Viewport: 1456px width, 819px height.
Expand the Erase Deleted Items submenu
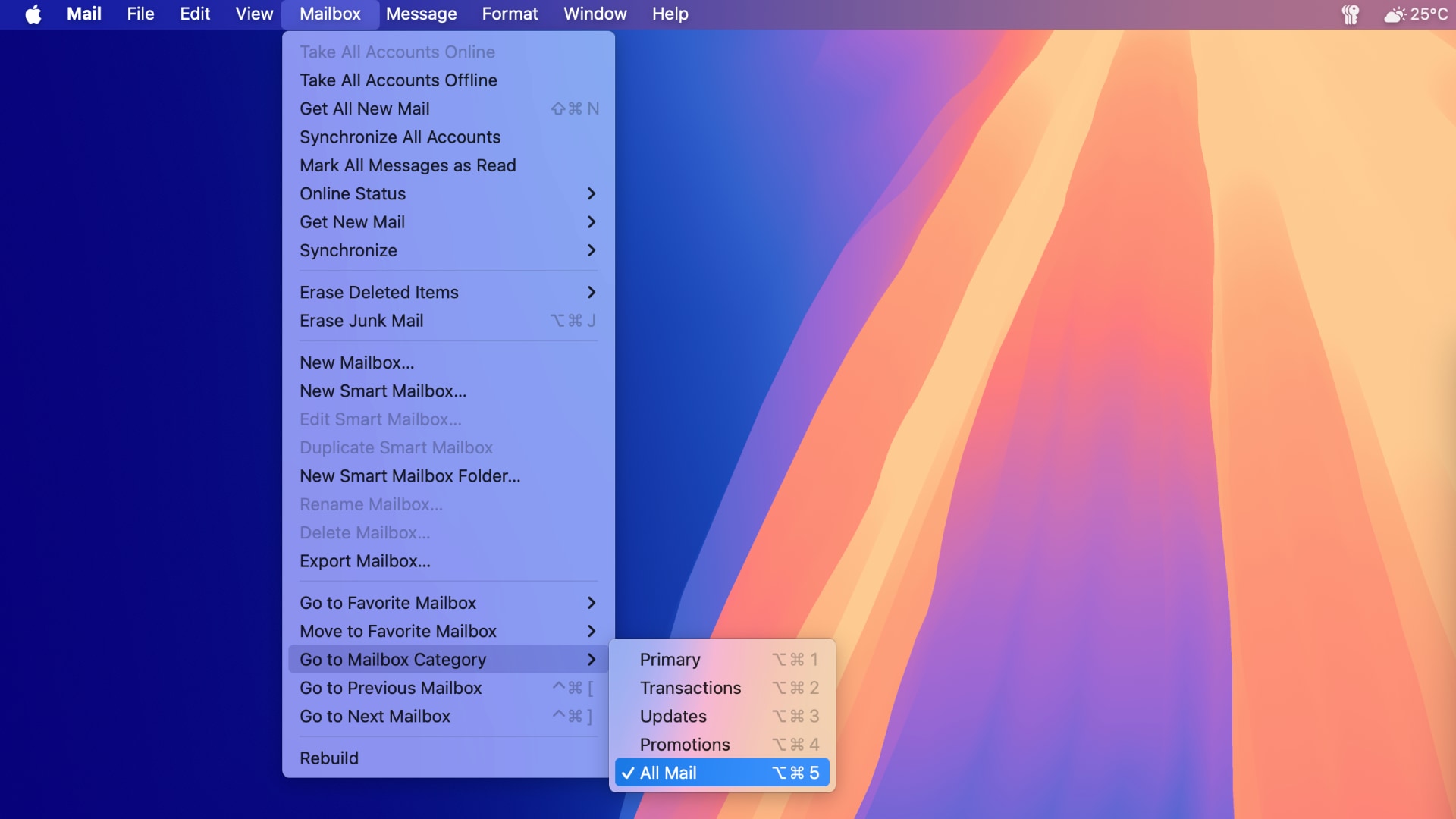[447, 293]
